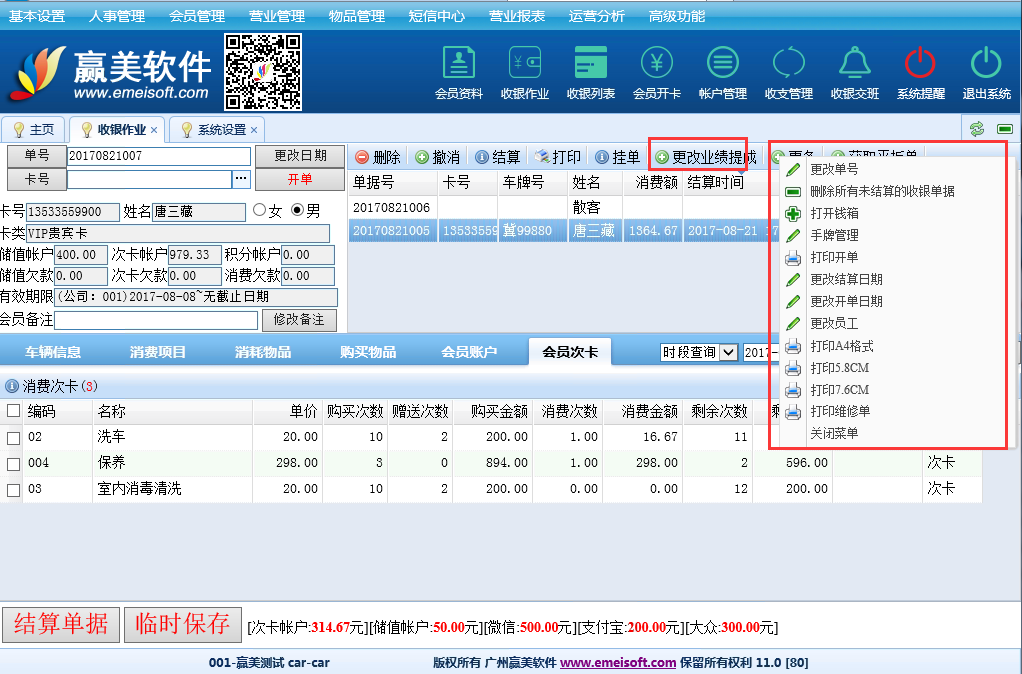Click the 会员备注 input field
The image size is (1022, 674).
pos(156,321)
